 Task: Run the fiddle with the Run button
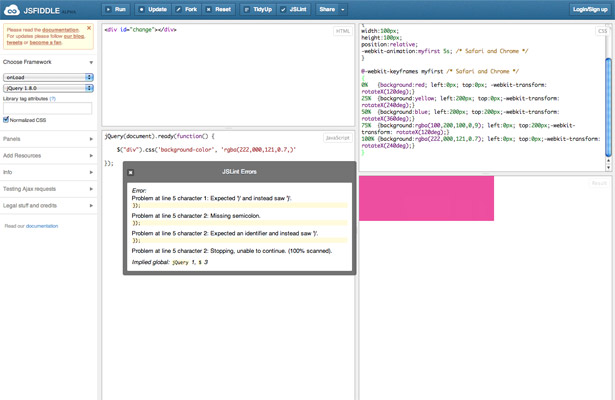click(x=116, y=9)
